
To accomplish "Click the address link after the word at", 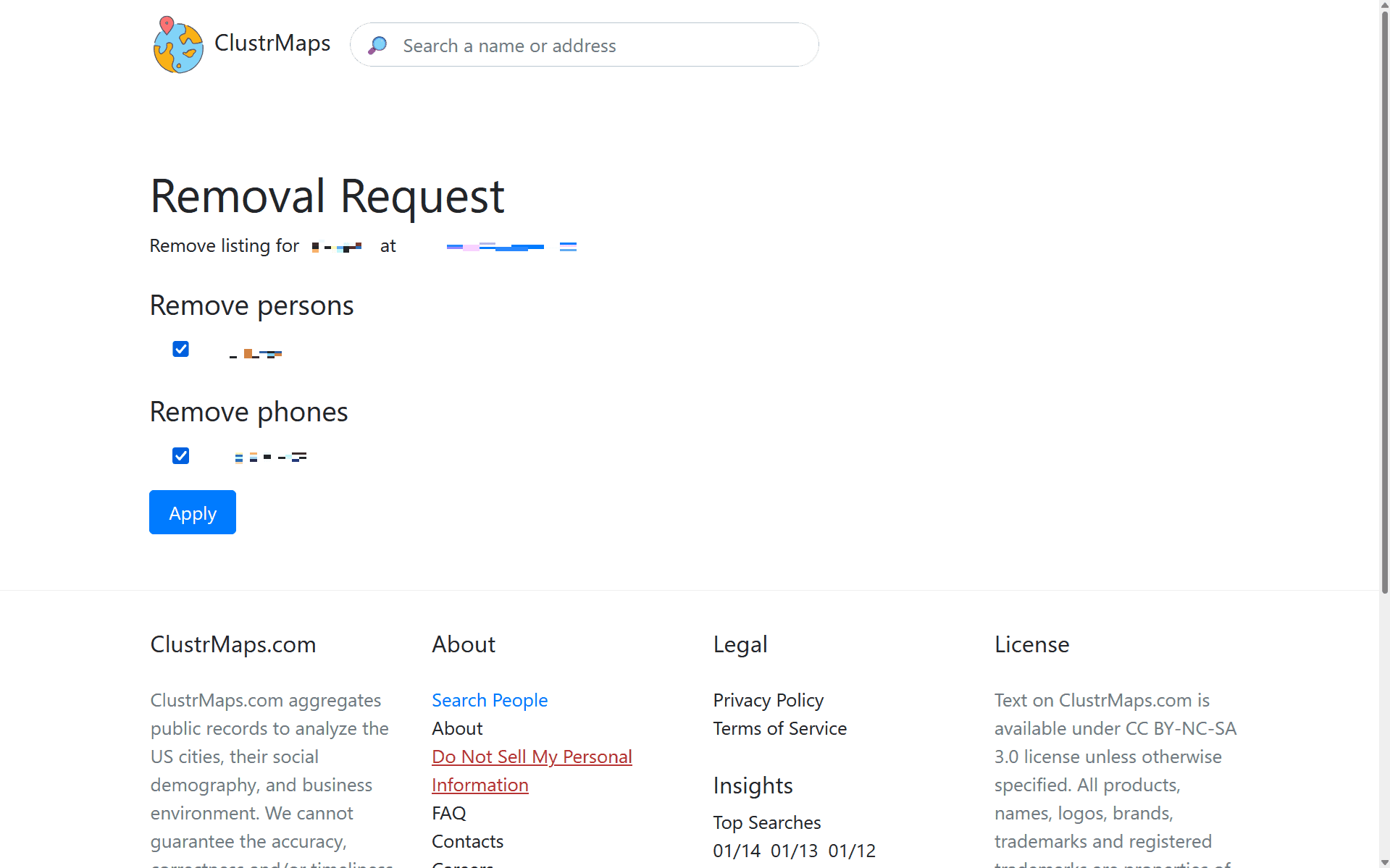I will (x=507, y=246).
